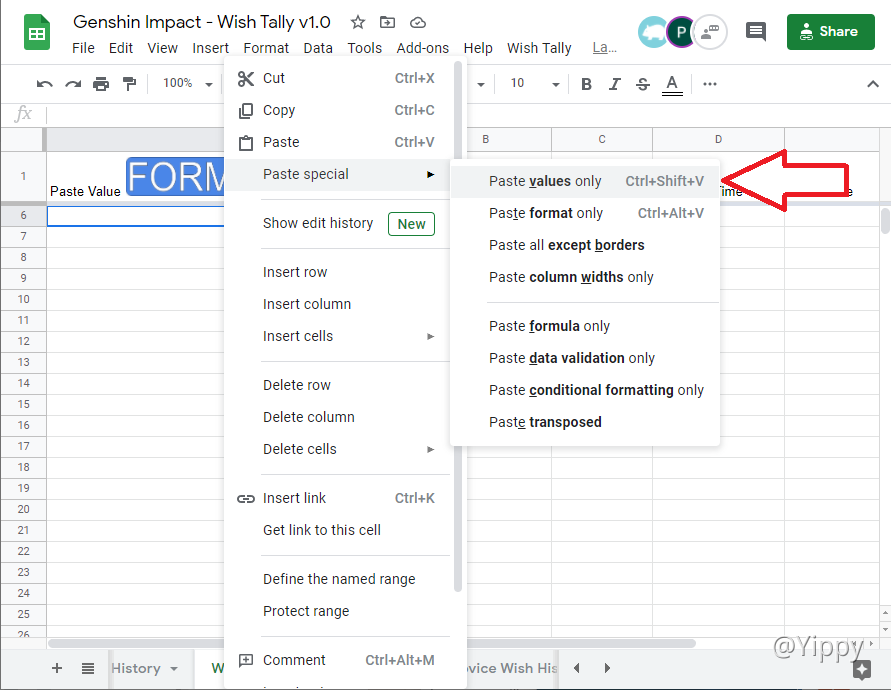This screenshot has width=891, height=690.
Task: Select row 6 header
Action: point(23,215)
